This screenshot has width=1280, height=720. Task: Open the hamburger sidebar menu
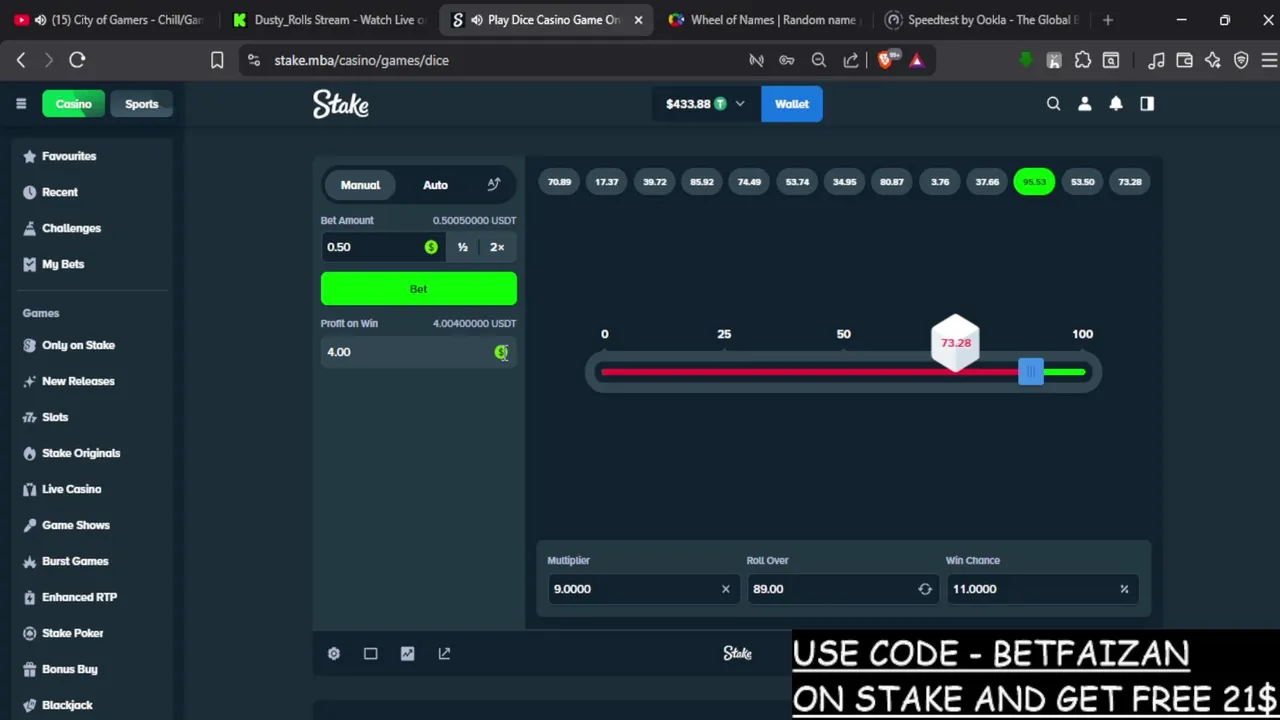[x=21, y=104]
